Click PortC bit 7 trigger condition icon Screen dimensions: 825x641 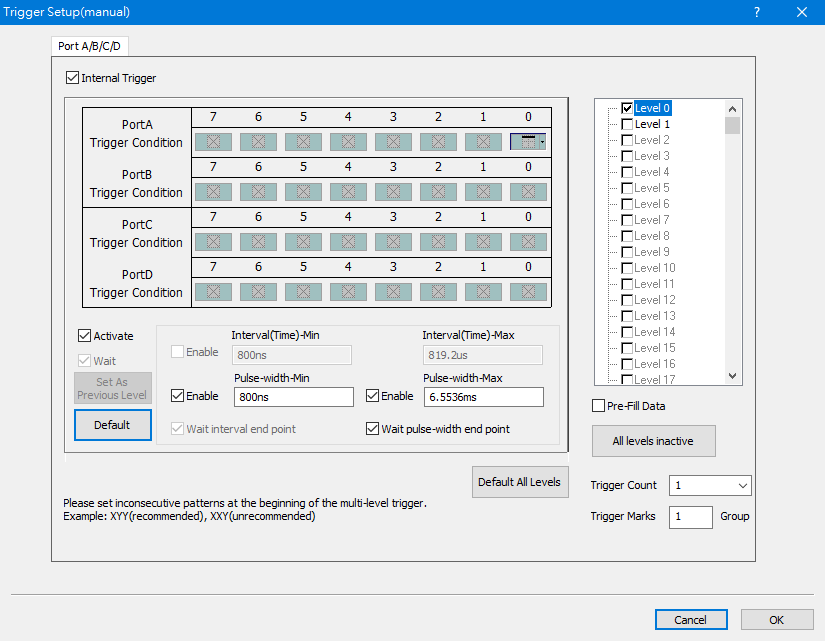click(x=213, y=242)
